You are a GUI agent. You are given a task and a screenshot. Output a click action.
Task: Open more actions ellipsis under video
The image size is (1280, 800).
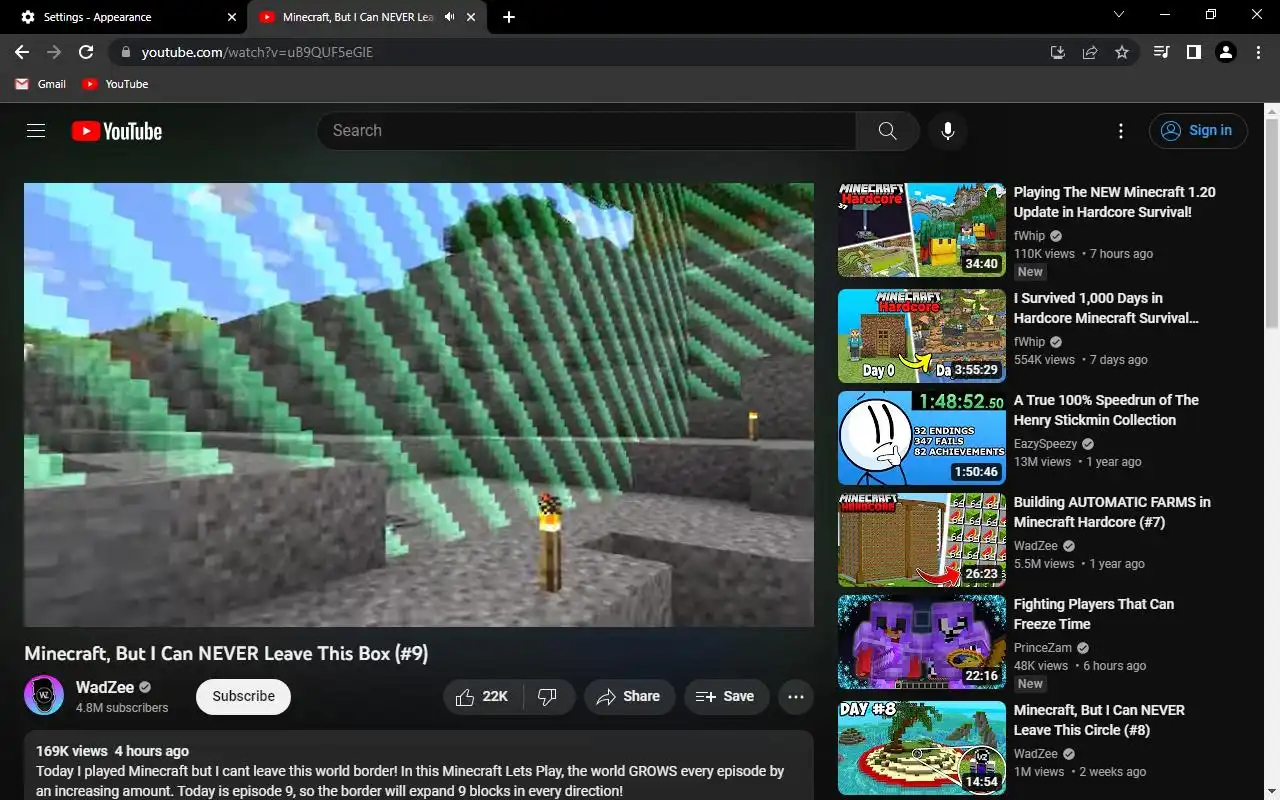pos(796,697)
